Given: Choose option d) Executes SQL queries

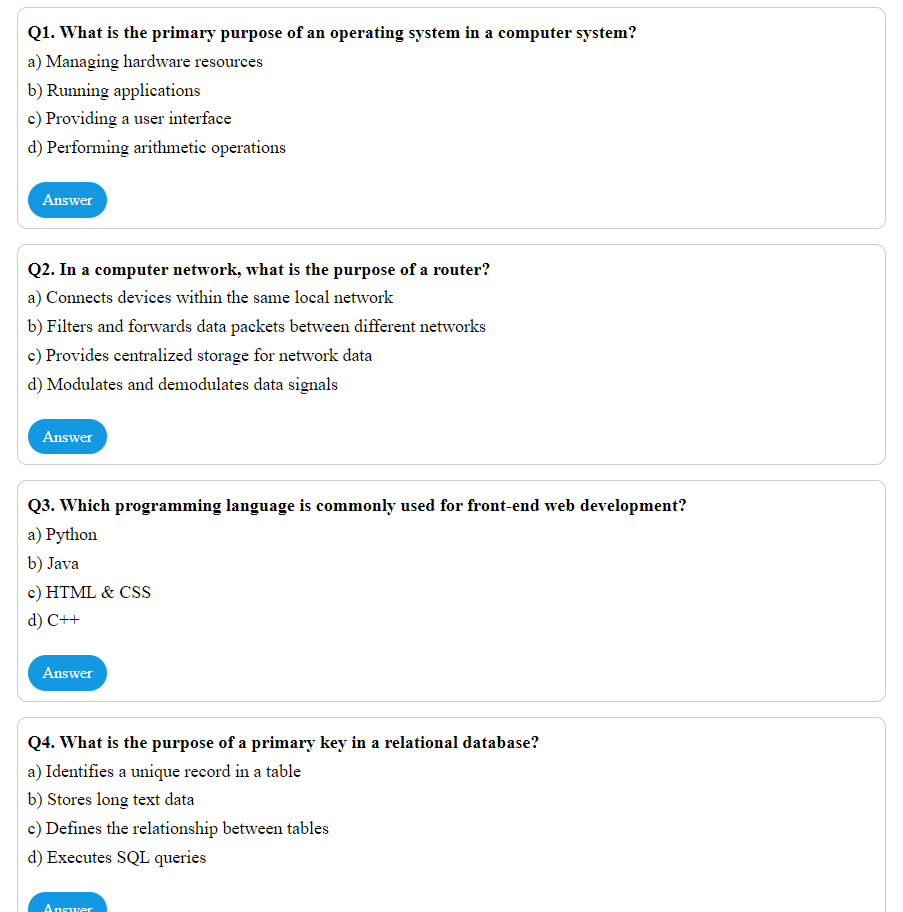Looking at the screenshot, I should point(117,857).
